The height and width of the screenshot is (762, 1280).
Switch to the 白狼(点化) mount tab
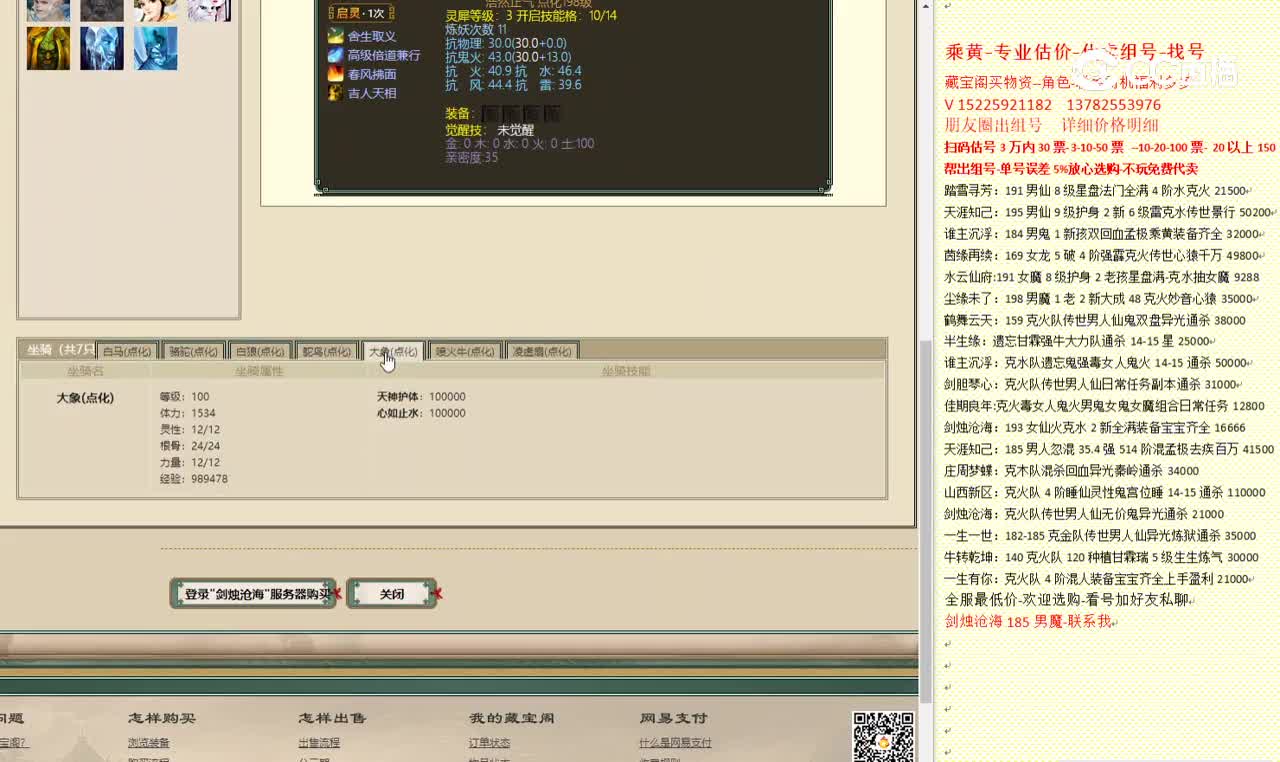[x=260, y=351]
